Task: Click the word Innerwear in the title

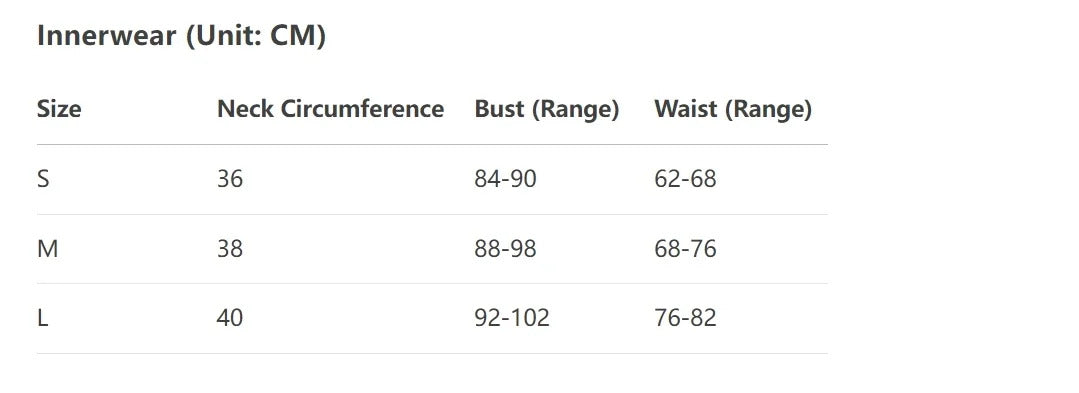Action: (107, 36)
